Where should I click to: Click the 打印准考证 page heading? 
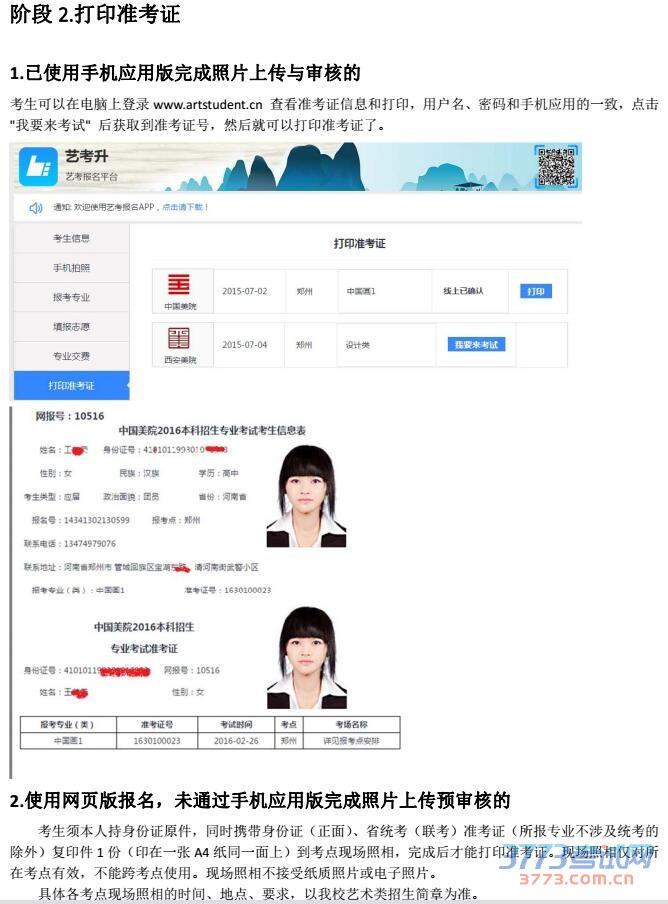tap(359, 243)
